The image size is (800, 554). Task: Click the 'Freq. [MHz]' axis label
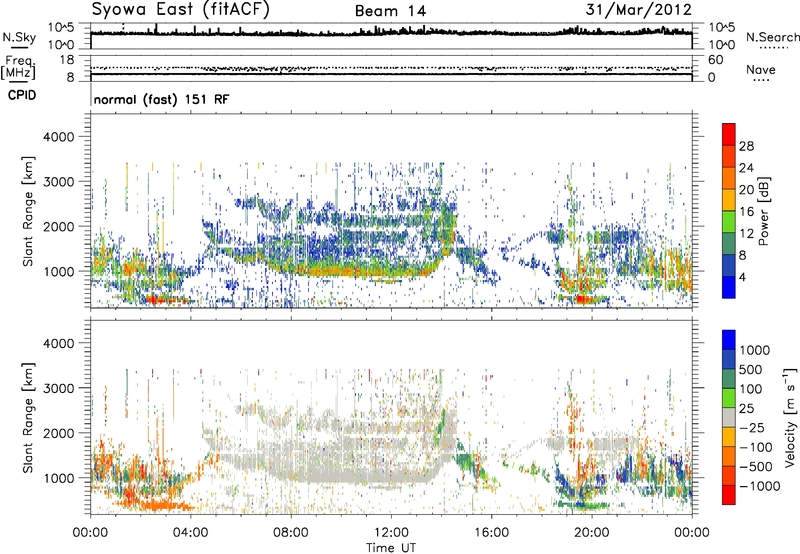(18, 67)
